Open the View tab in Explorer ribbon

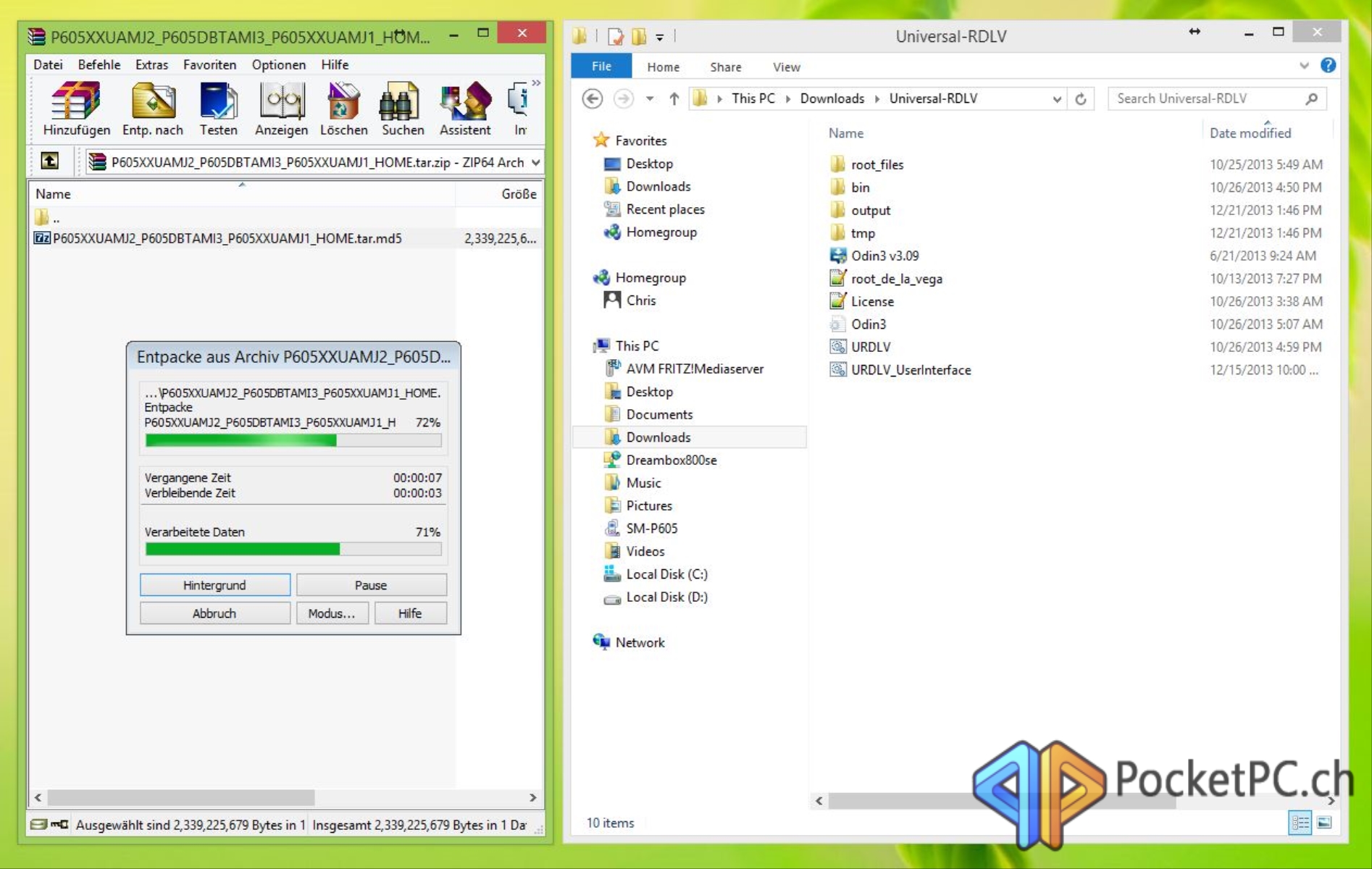click(786, 67)
